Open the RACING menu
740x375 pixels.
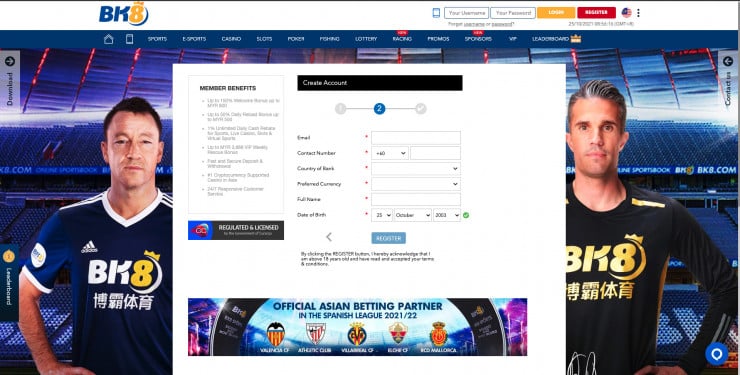tap(402, 39)
